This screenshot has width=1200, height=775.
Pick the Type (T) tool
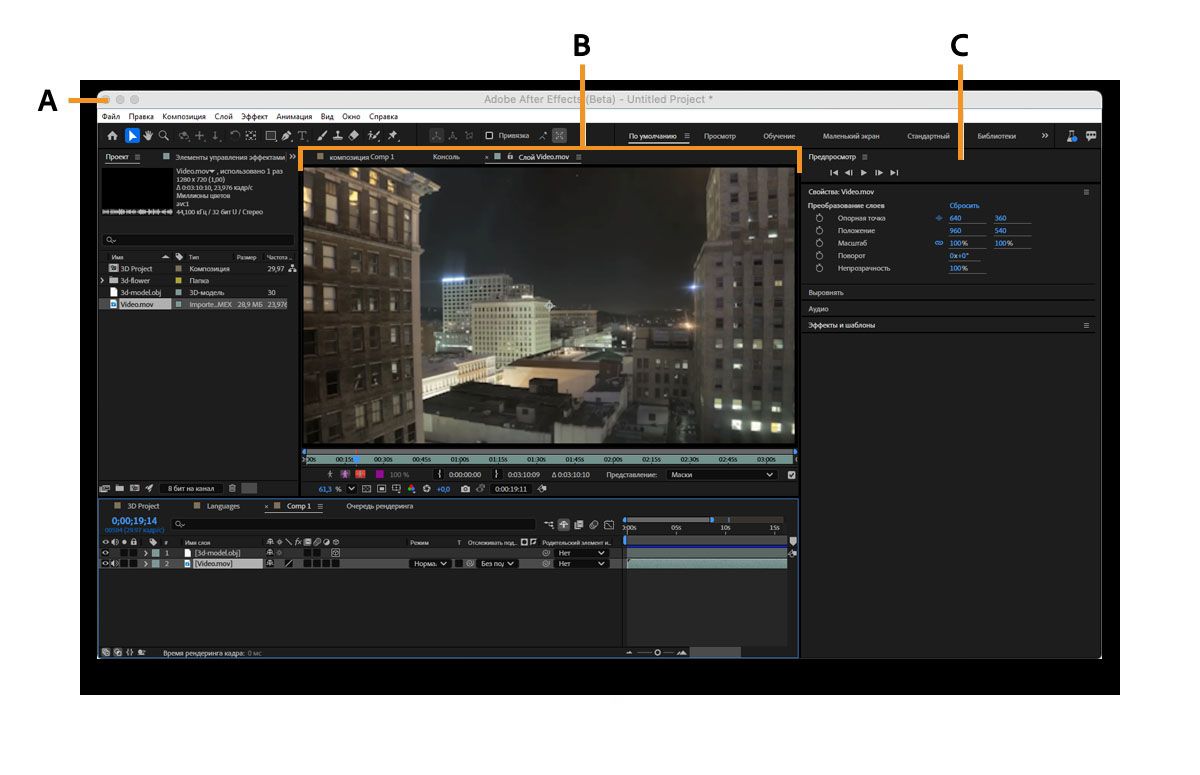pos(302,136)
